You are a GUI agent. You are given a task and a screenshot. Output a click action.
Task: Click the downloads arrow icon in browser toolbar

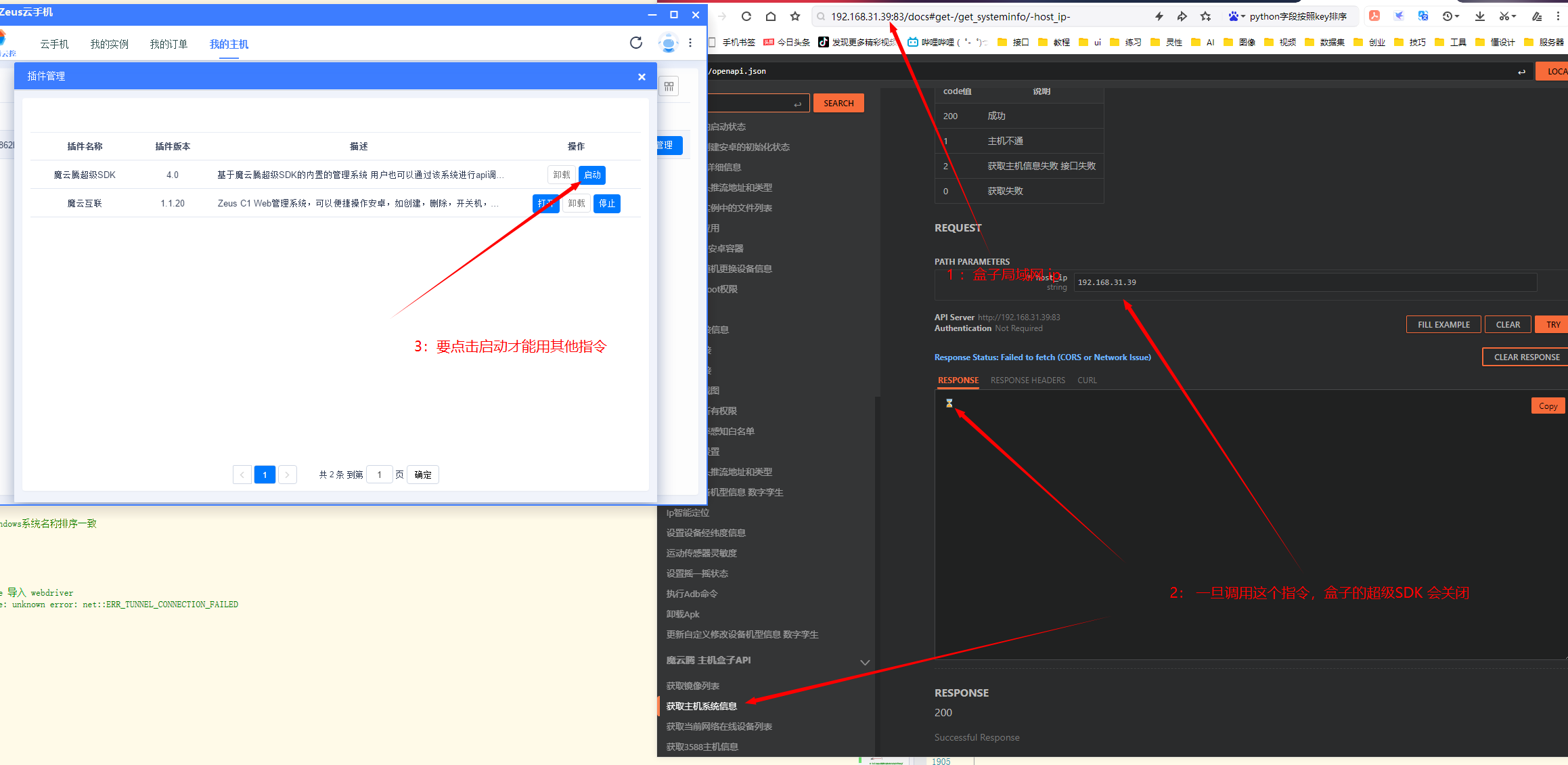tap(1479, 16)
